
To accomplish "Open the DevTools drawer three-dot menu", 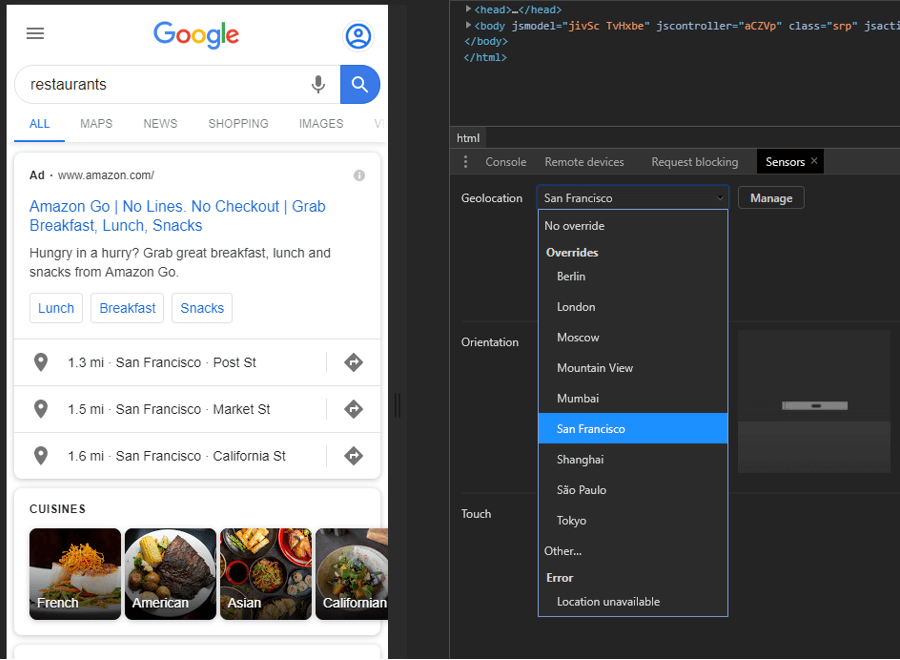I will coord(465,162).
